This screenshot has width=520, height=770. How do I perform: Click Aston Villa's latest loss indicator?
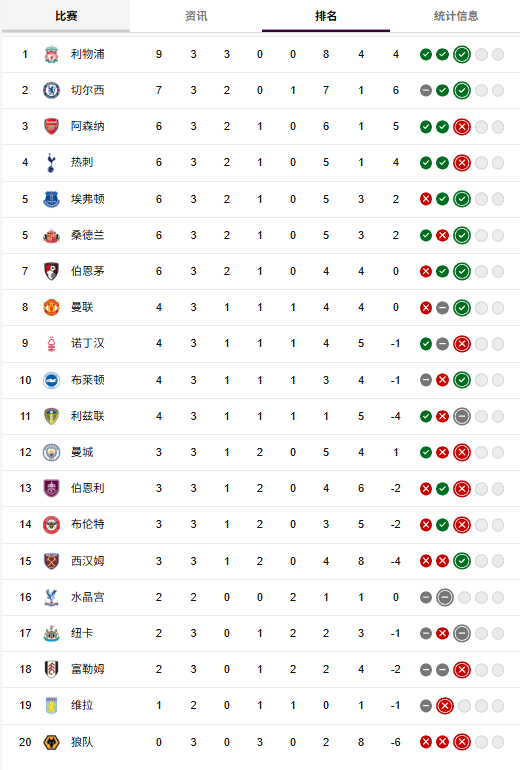tap(445, 706)
